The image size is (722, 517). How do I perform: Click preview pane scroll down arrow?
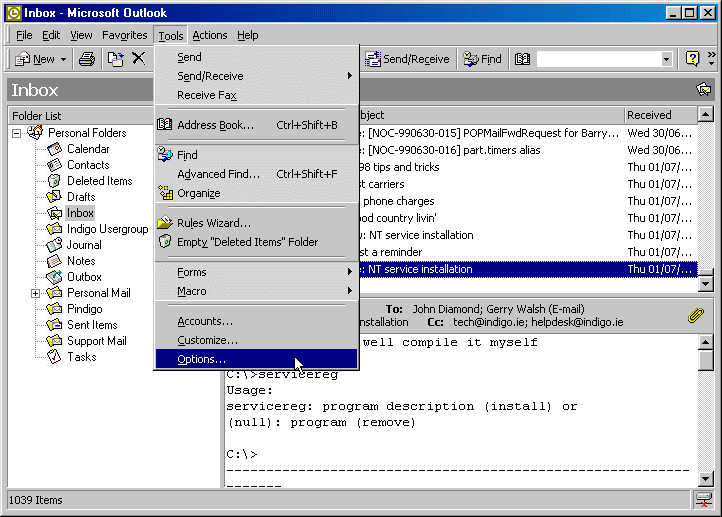(705, 479)
